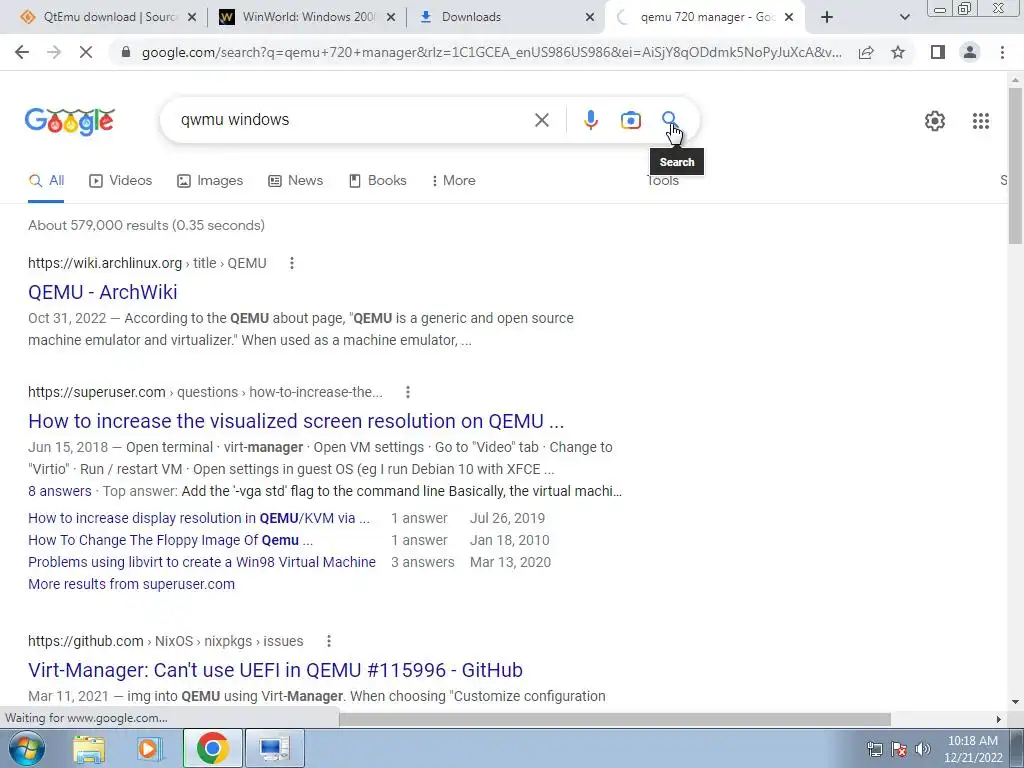Image resolution: width=1024 pixels, height=768 pixels.
Task: Close the QtEmu download tab
Action: [x=192, y=17]
